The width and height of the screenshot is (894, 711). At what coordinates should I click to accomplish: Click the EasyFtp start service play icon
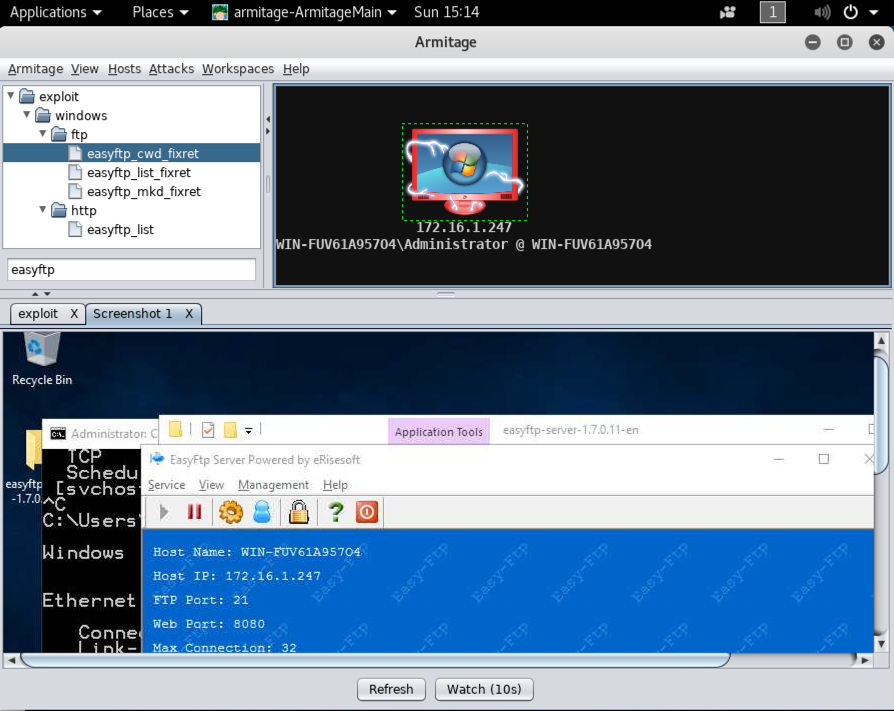pyautogui.click(x=164, y=512)
